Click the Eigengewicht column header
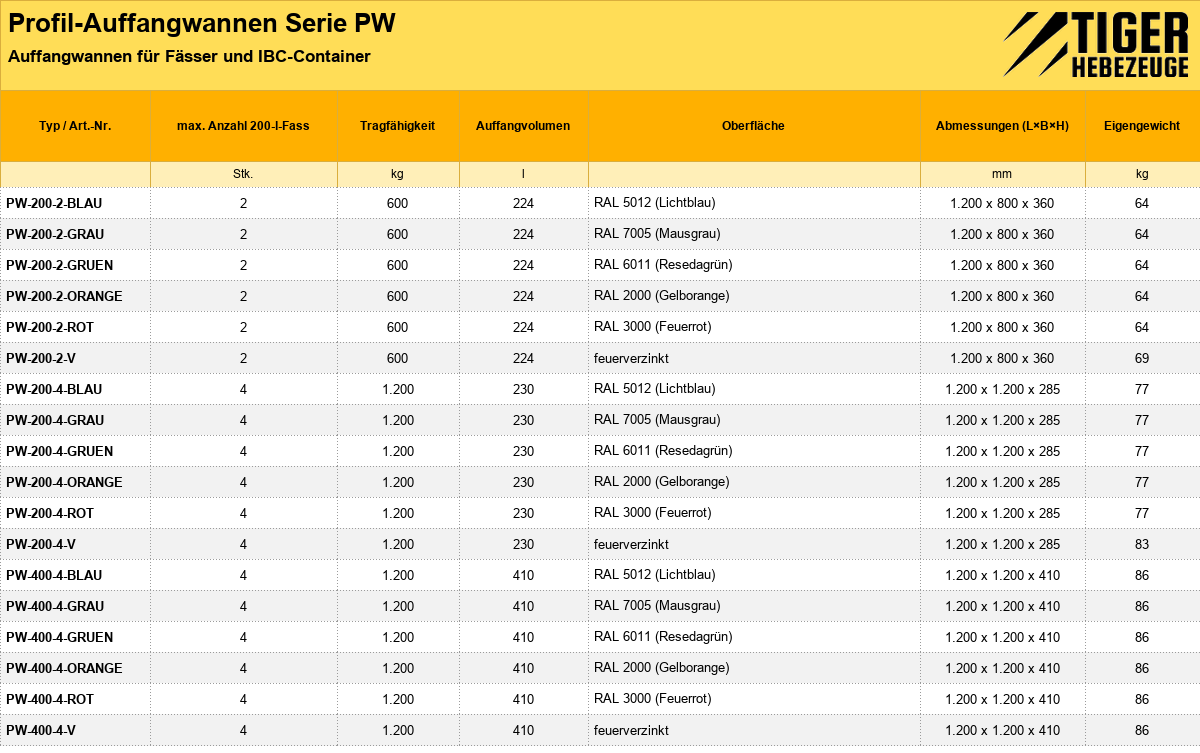Image resolution: width=1200 pixels, height=753 pixels. [1142, 126]
